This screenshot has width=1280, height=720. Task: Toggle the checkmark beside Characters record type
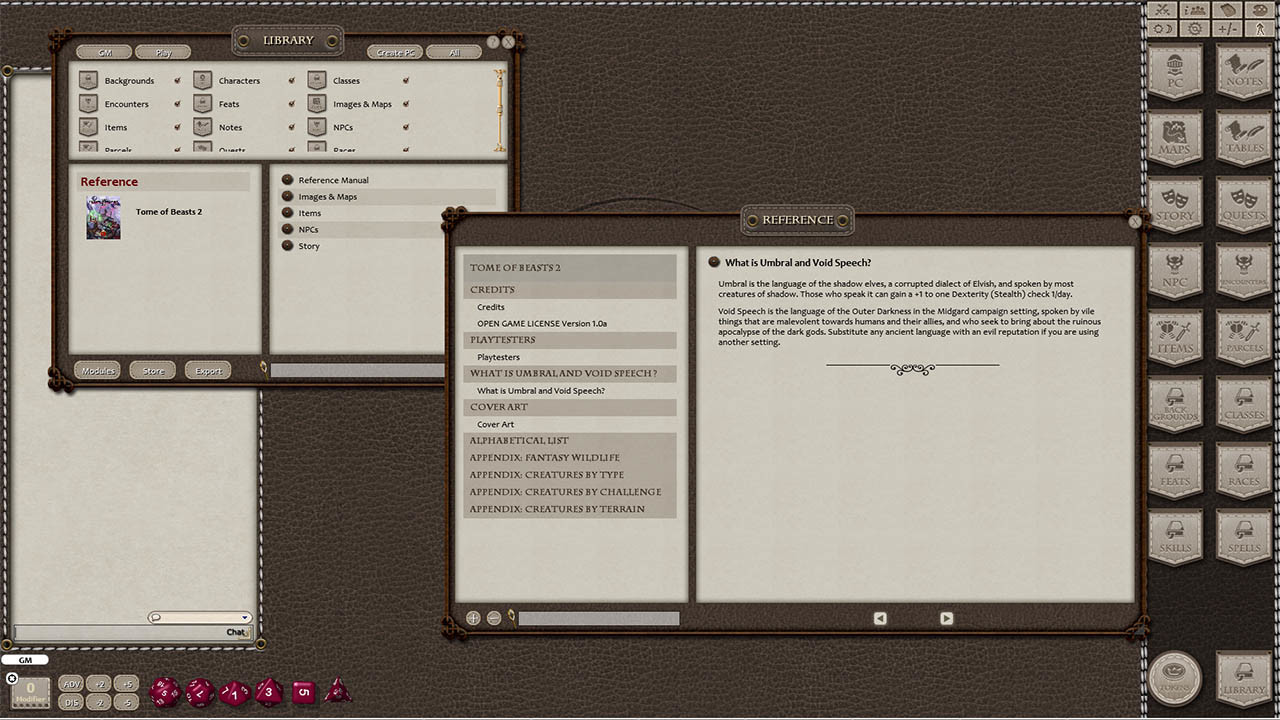pyautogui.click(x=292, y=80)
